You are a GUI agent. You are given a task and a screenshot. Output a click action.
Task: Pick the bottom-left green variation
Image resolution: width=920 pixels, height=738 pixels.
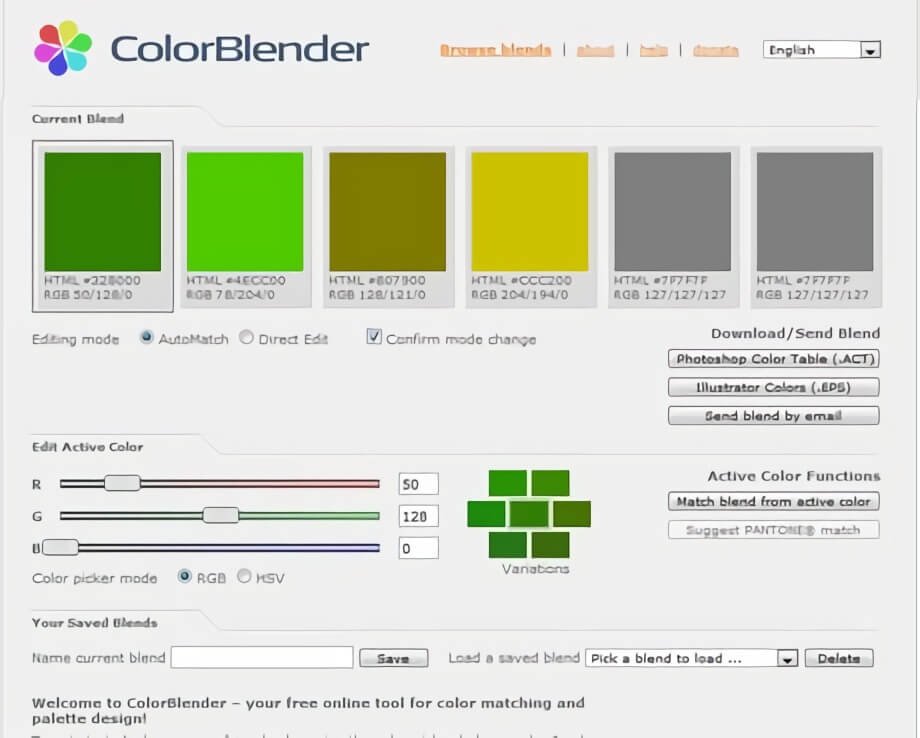[x=508, y=545]
